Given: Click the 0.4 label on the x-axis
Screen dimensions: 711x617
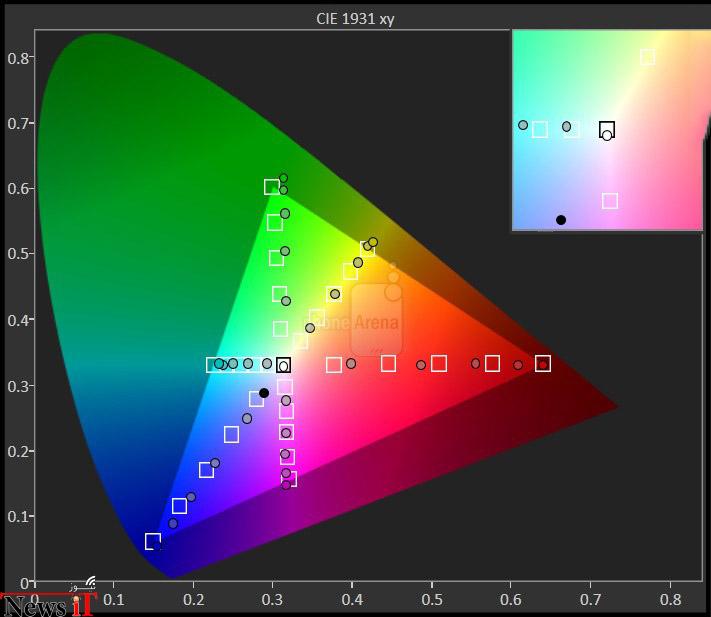Looking at the screenshot, I should pyautogui.click(x=352, y=600).
